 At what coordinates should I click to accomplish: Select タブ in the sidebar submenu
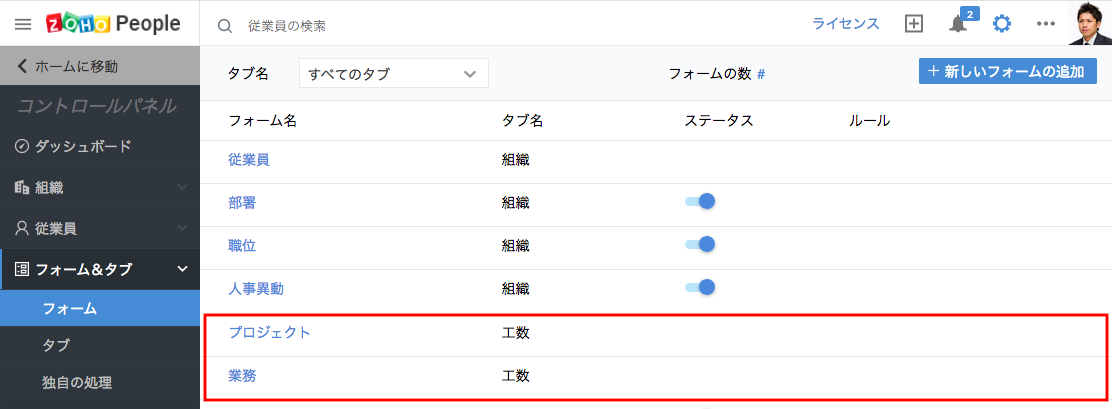100,345
